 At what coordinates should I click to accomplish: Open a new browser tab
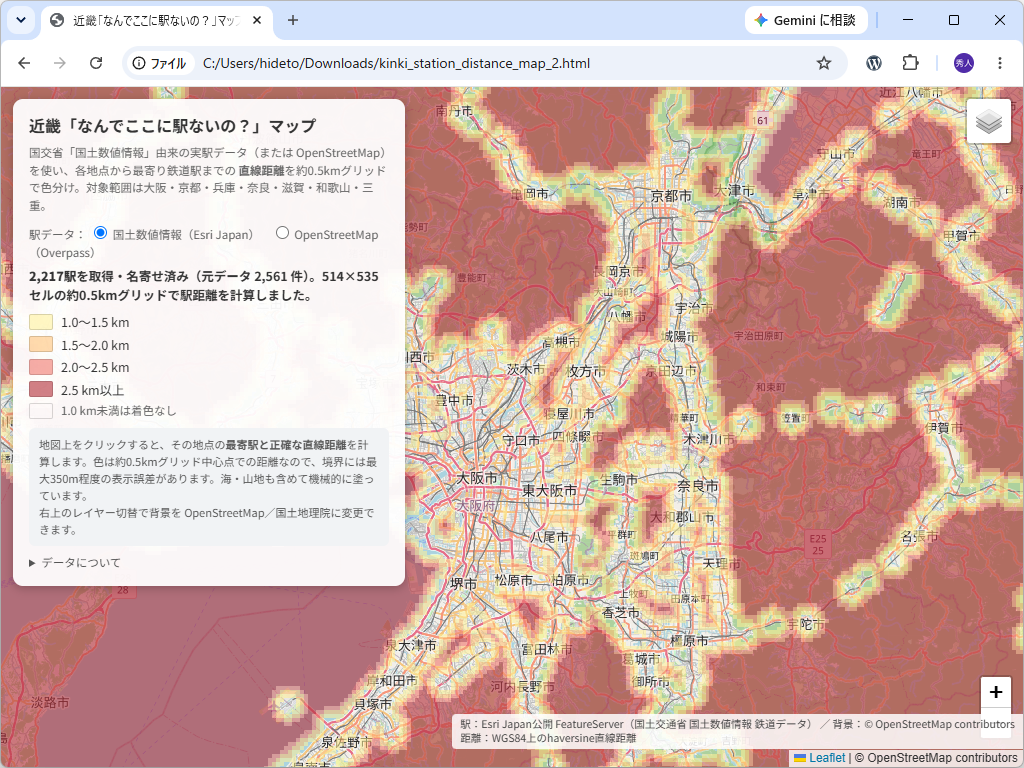[x=293, y=20]
